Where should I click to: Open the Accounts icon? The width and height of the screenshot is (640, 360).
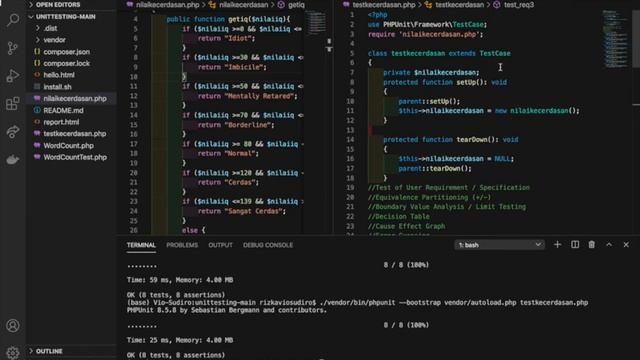coord(13,326)
